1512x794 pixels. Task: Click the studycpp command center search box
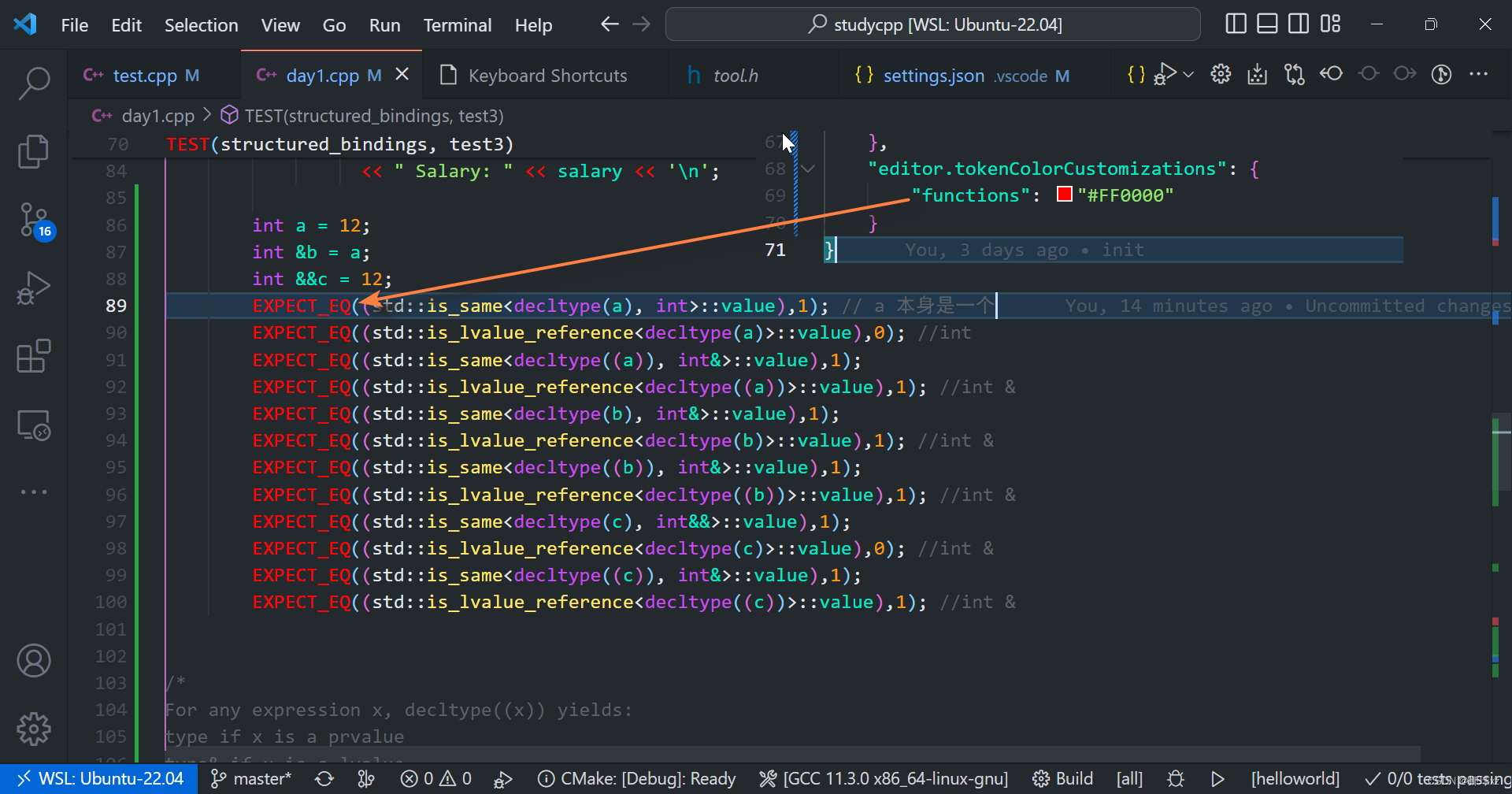tap(933, 24)
